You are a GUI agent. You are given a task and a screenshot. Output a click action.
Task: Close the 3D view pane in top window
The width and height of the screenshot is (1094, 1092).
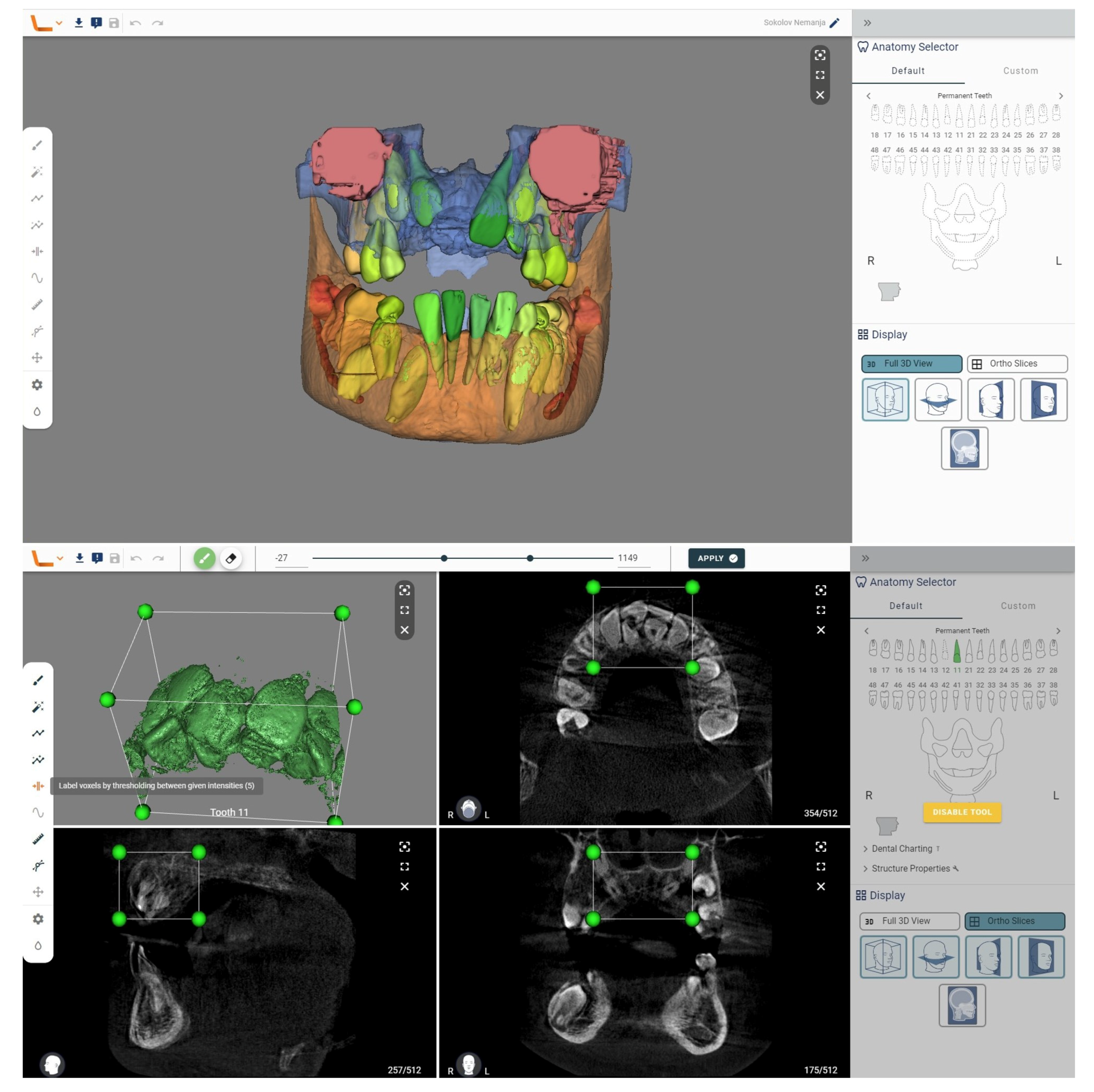[x=820, y=95]
